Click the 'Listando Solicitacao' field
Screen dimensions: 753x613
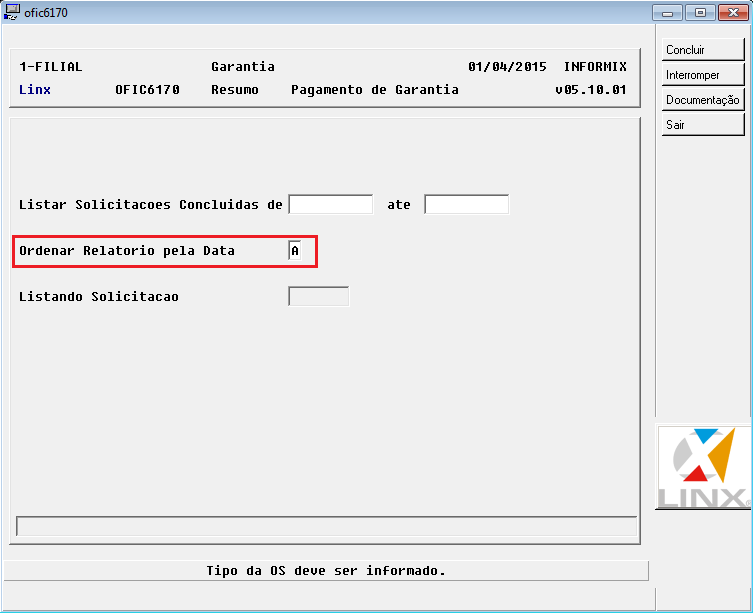point(318,296)
